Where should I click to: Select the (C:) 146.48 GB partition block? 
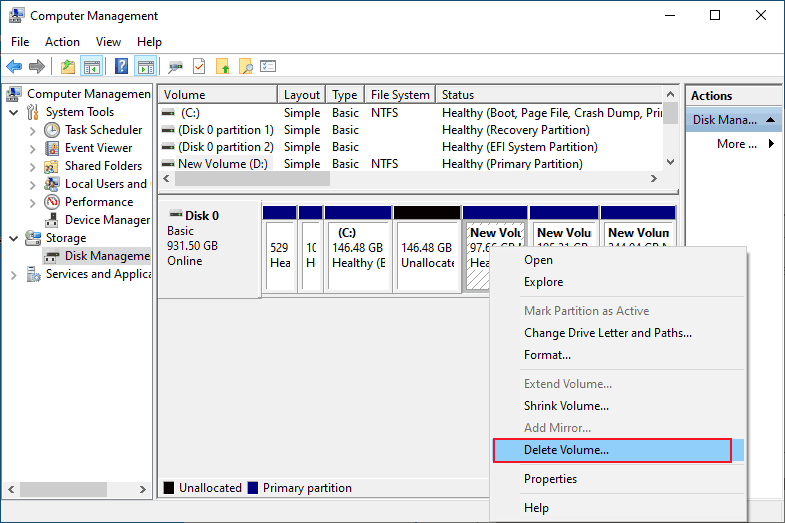(357, 249)
